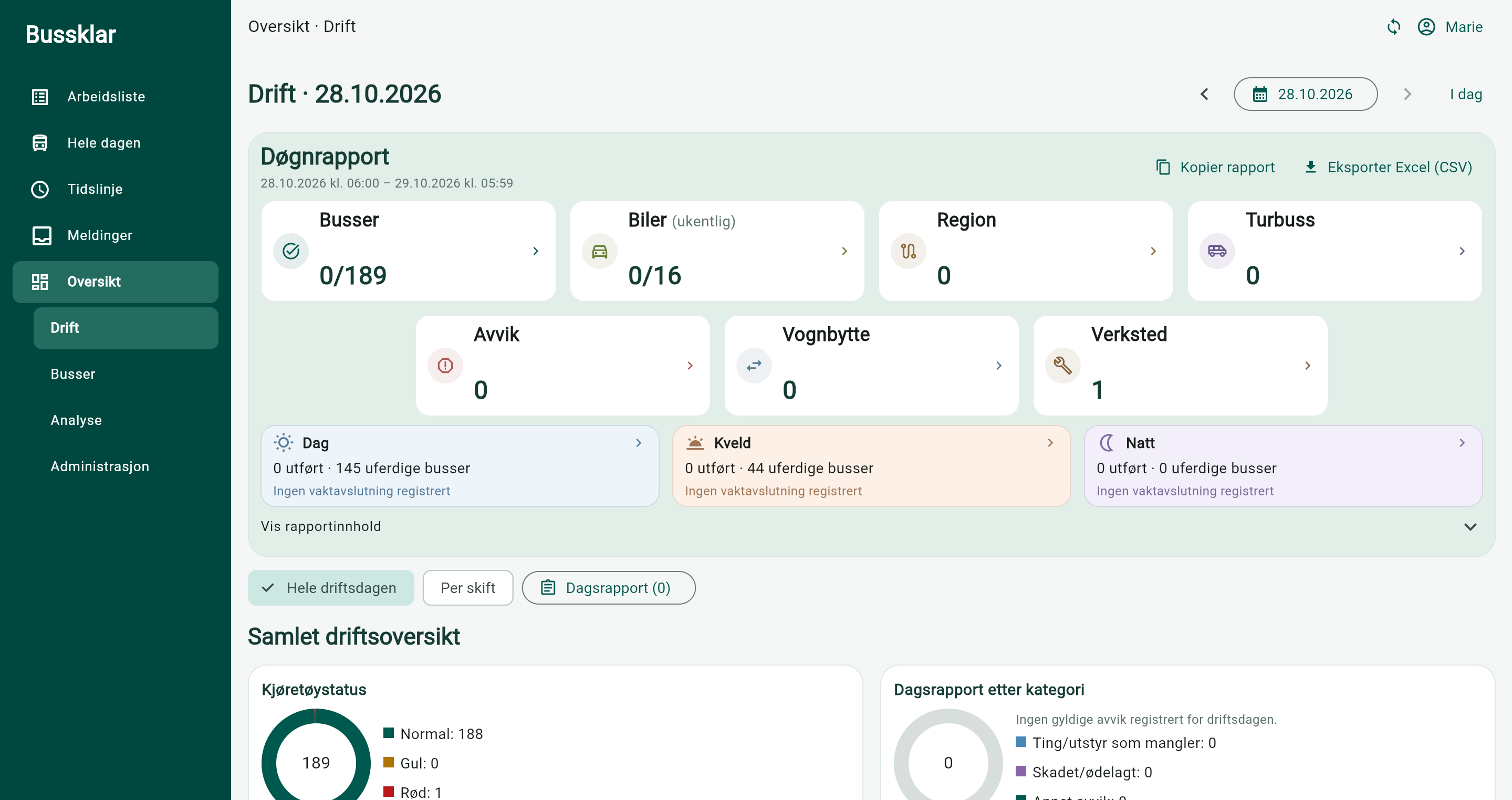Go to previous day arrow
This screenshot has height=800, width=1512.
click(x=1204, y=94)
